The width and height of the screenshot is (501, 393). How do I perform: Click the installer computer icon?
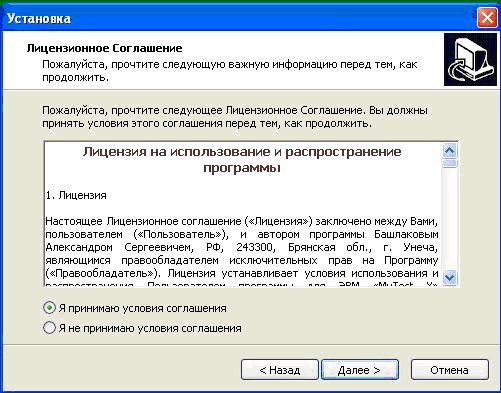470,59
